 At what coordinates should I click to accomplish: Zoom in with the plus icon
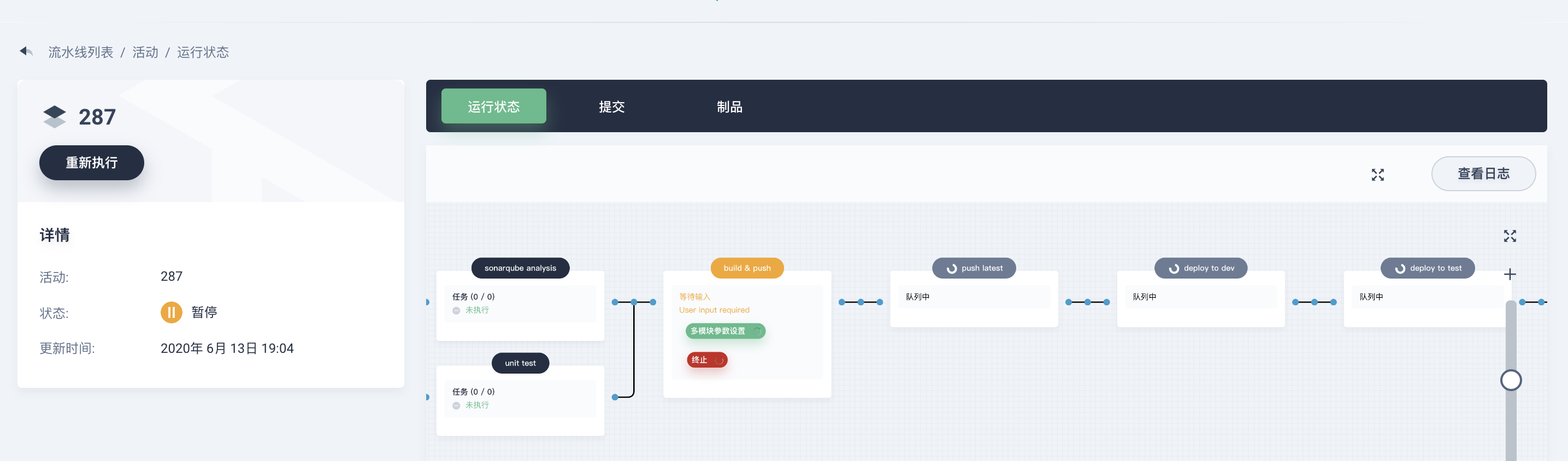coord(1510,274)
